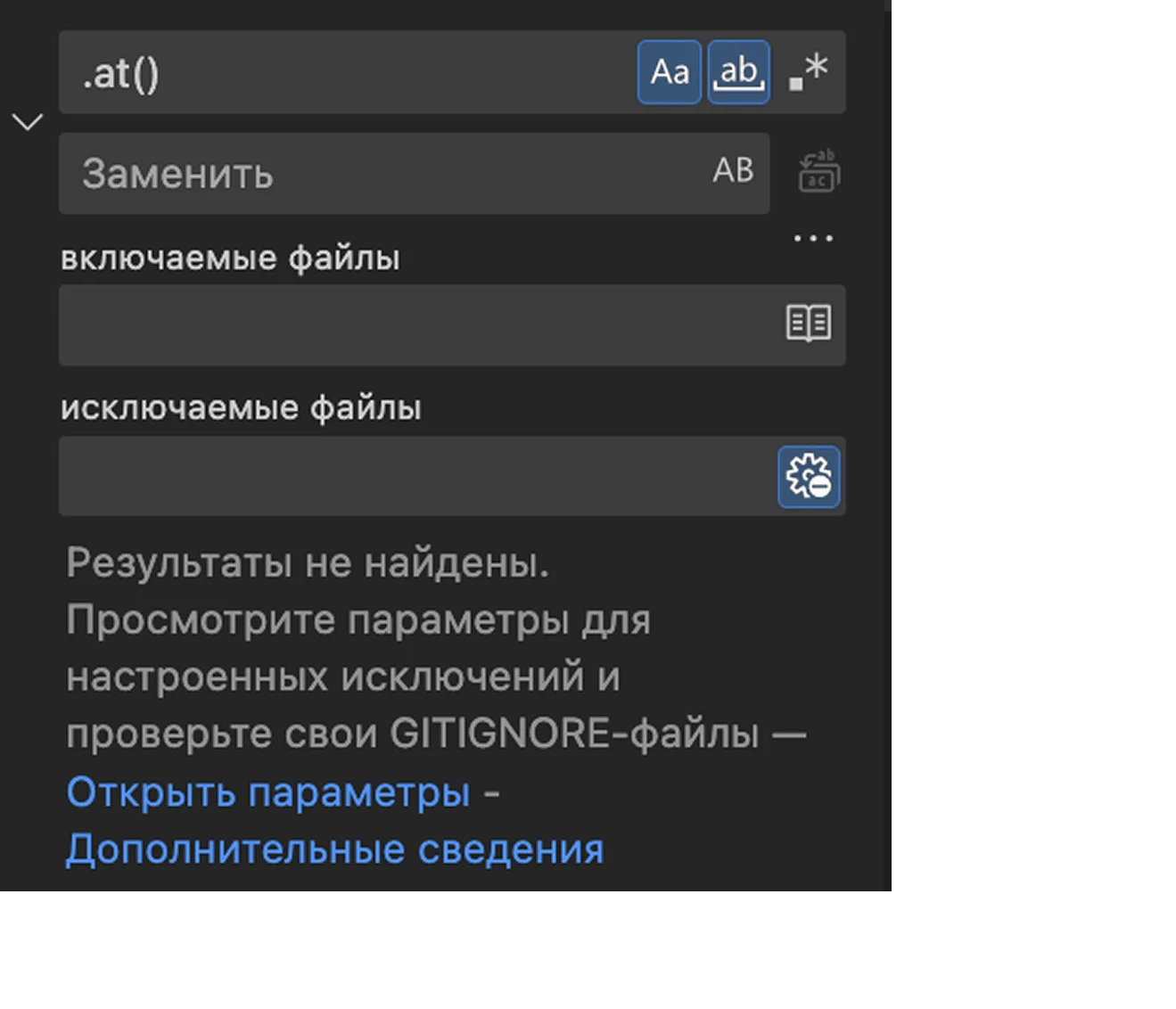The image size is (1176, 1009).
Task: Toggle Match Whole Word (ab) option
Action: [739, 72]
